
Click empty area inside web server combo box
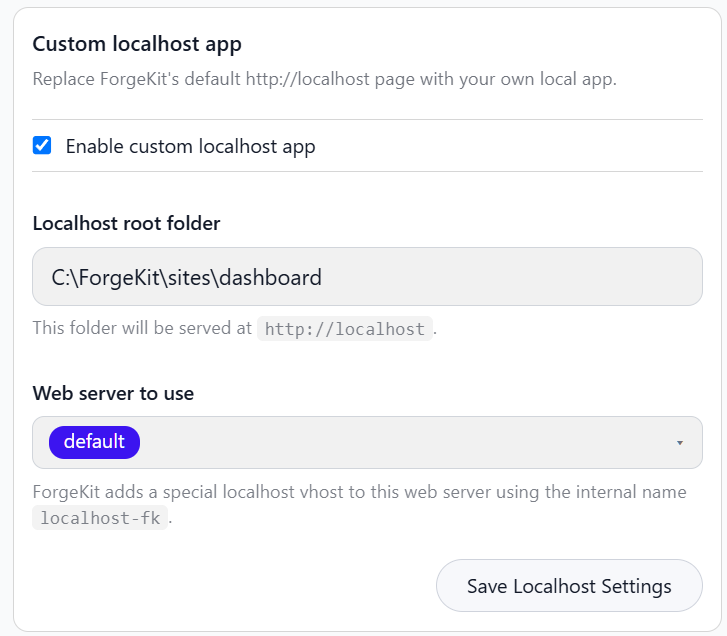point(403,442)
